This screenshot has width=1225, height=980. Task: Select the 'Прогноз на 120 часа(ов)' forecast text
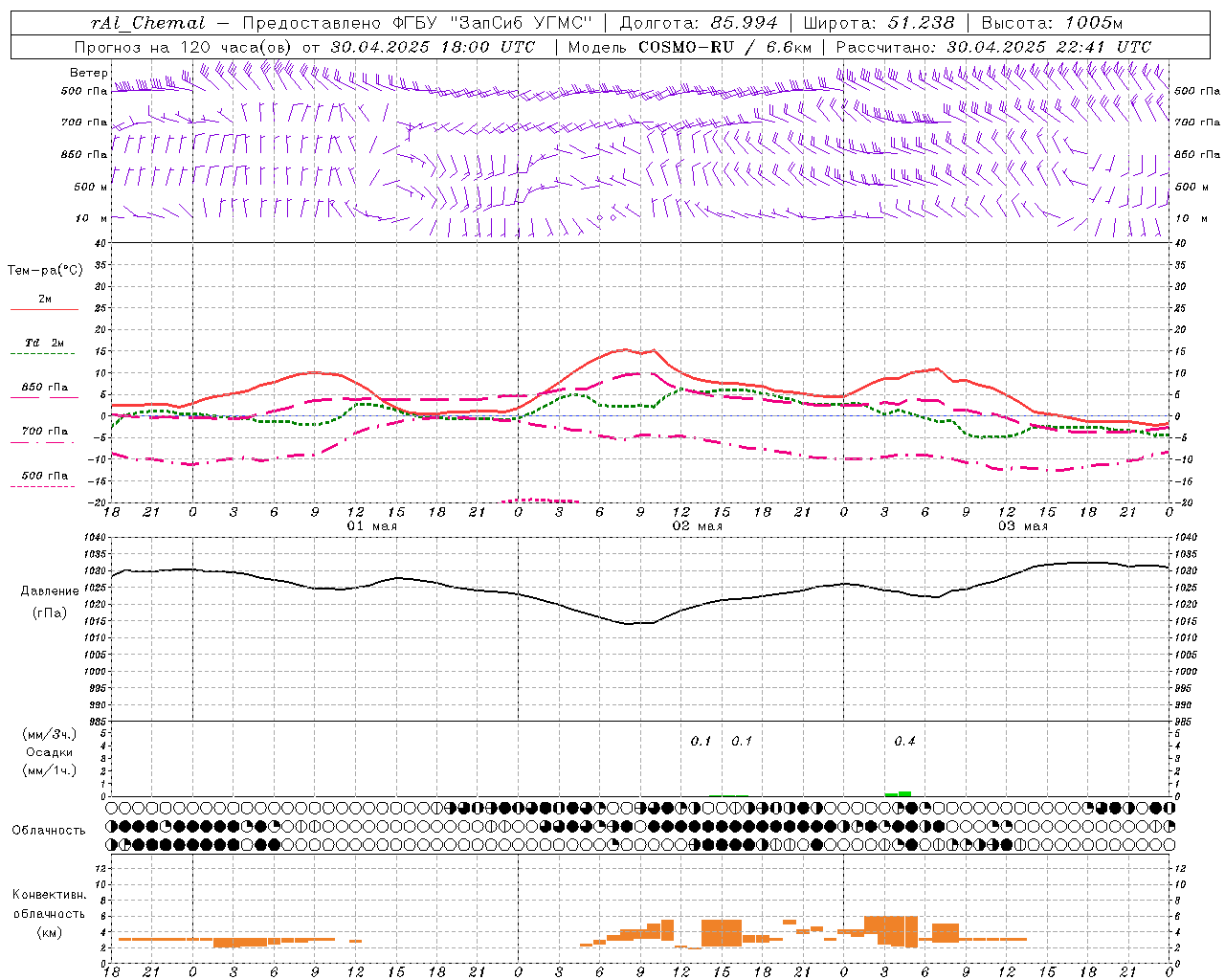pos(184,47)
